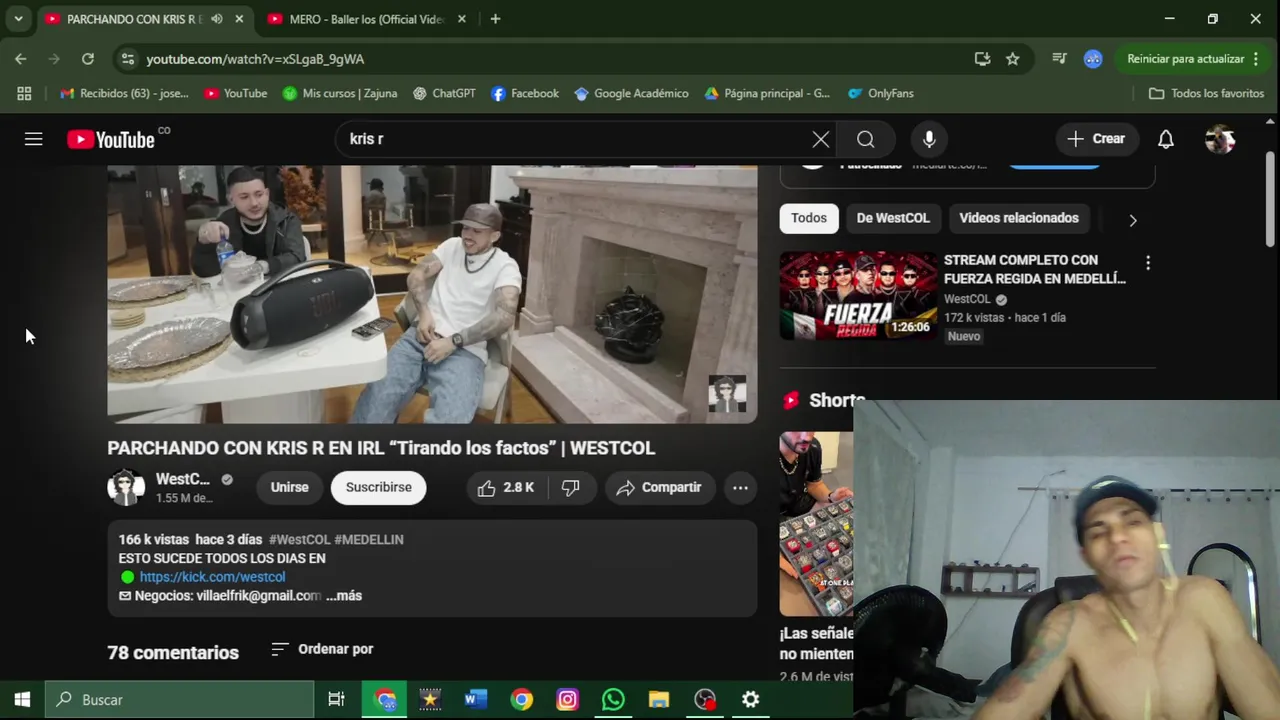Open the Google Académico bookmark
The image size is (1280, 720).
pos(631,93)
